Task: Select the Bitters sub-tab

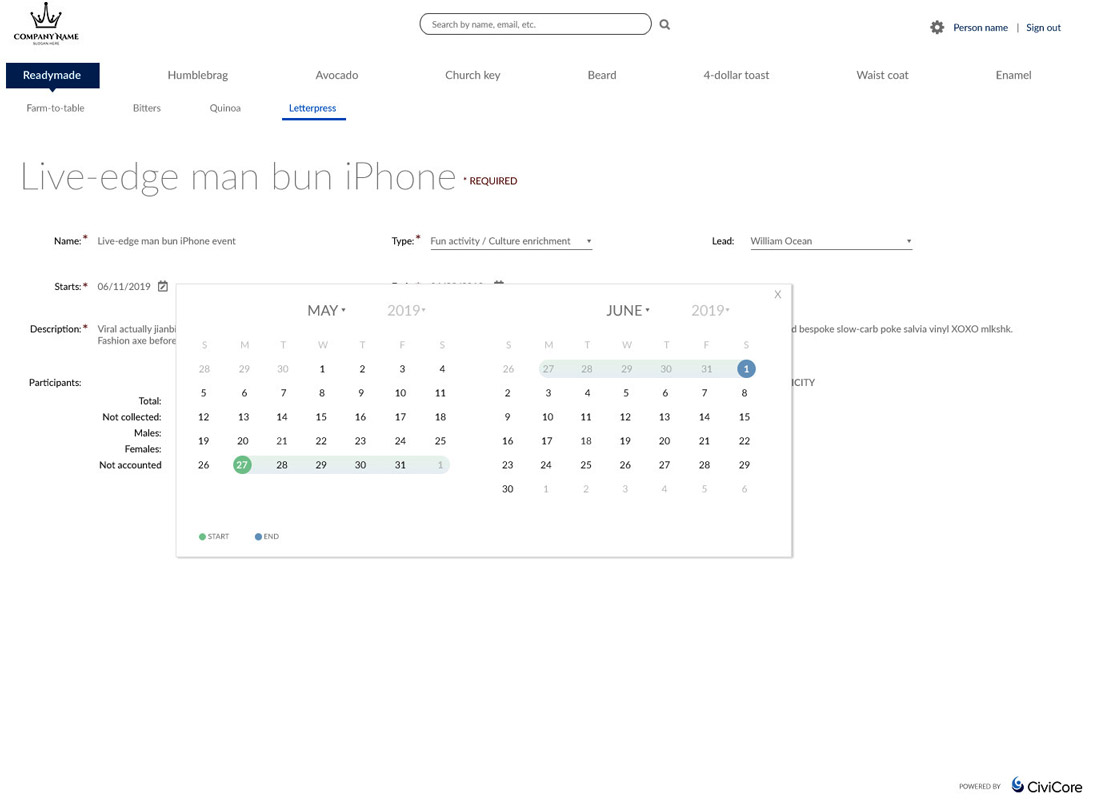Action: point(146,108)
